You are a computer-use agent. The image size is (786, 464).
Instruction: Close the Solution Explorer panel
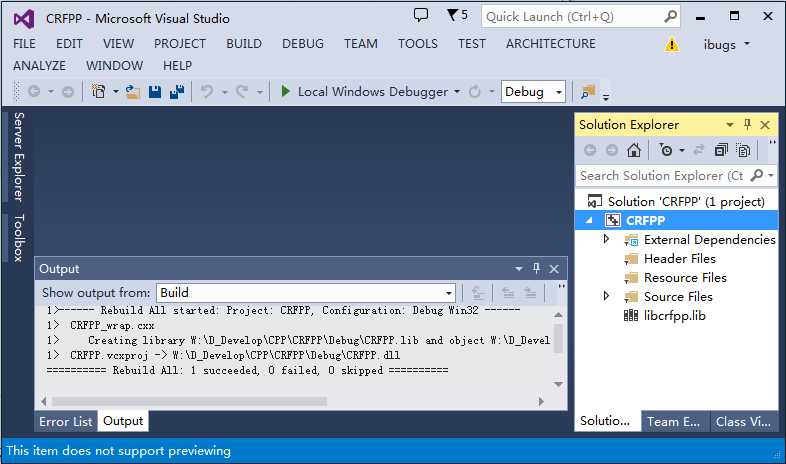765,125
